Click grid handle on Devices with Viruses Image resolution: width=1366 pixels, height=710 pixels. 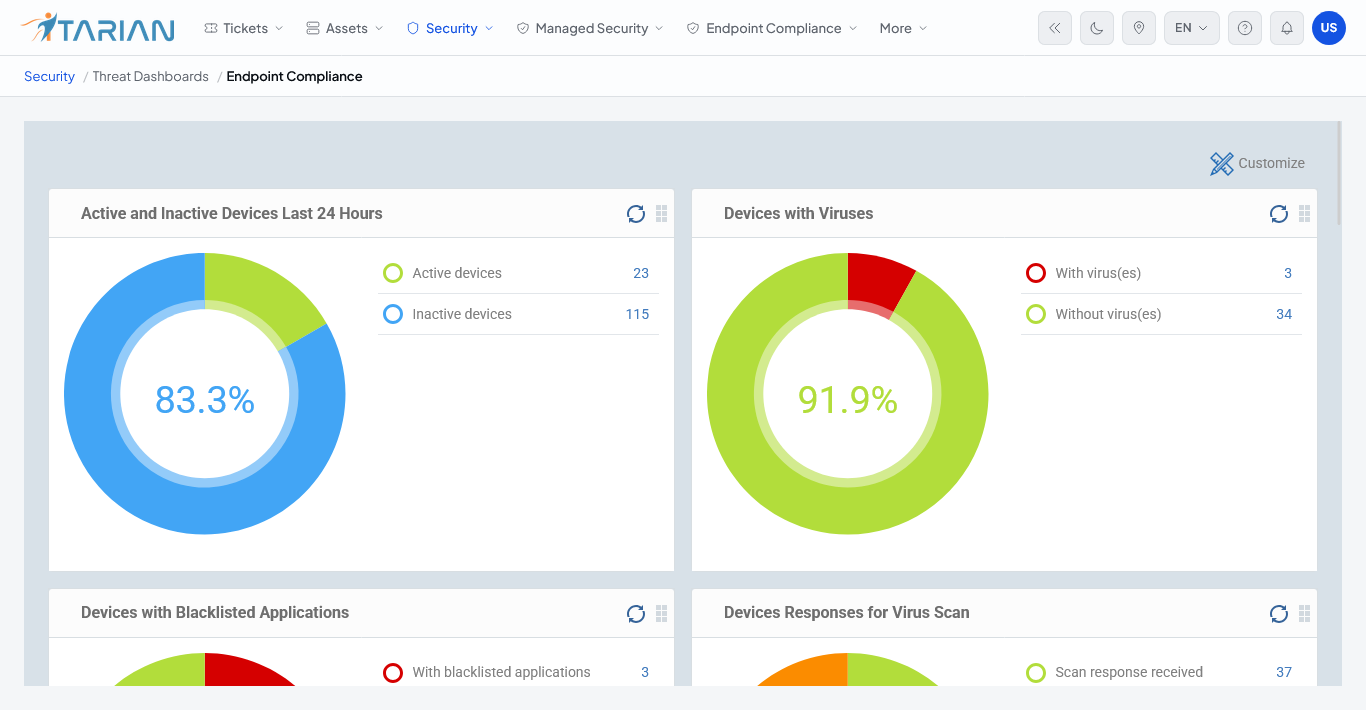coord(1304,213)
